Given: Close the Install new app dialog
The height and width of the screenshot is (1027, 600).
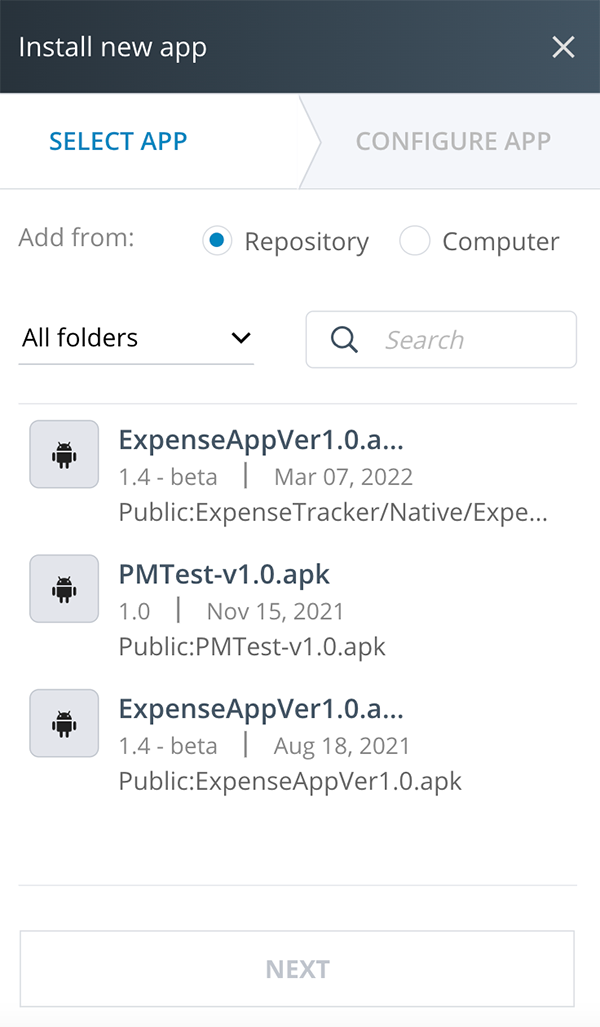Looking at the screenshot, I should [563, 47].
